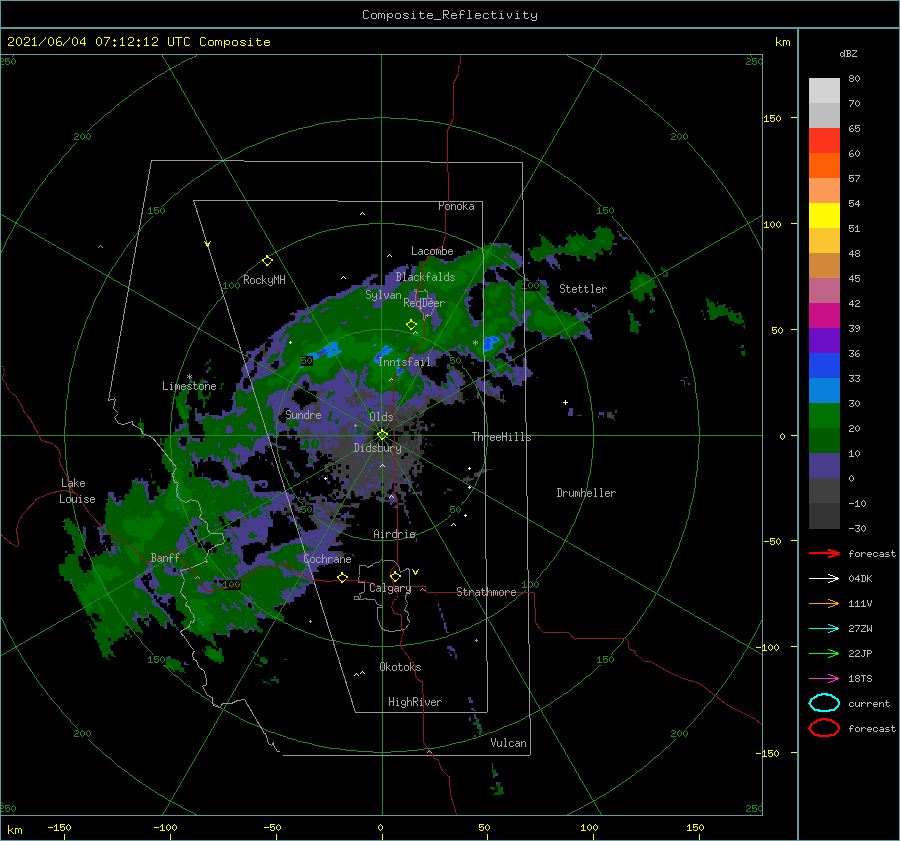Click the magenta 18TS arrow legend icon
The height and width of the screenshot is (841, 900).
(x=824, y=679)
